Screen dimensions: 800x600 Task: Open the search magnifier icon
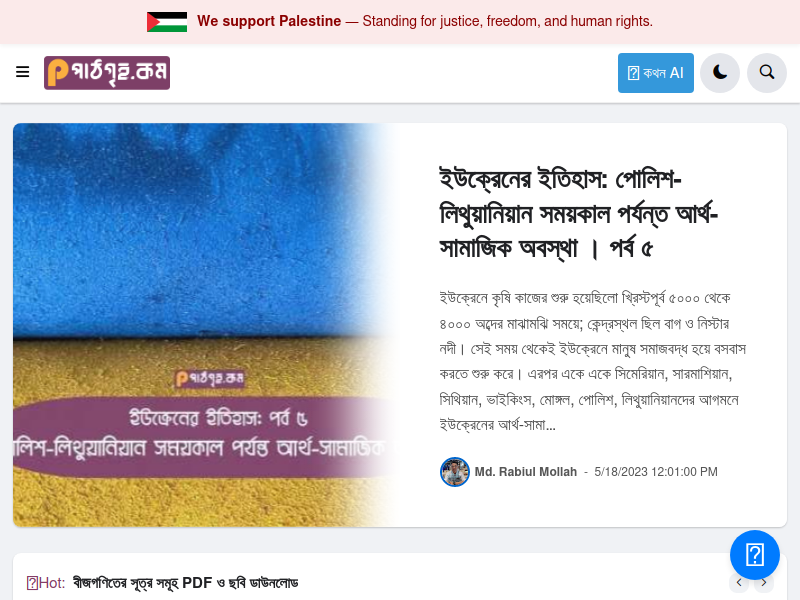767,73
